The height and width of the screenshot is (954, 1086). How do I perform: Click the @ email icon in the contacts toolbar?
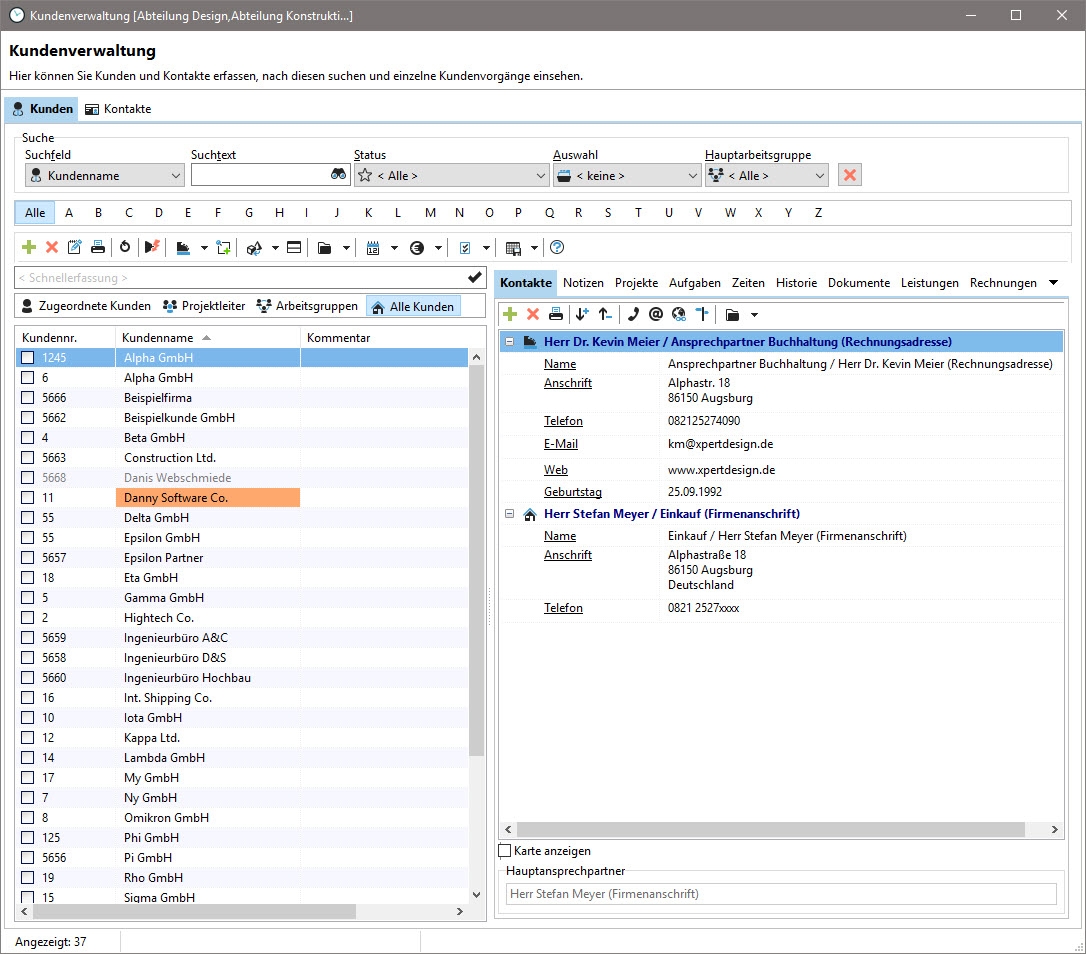pos(656,314)
